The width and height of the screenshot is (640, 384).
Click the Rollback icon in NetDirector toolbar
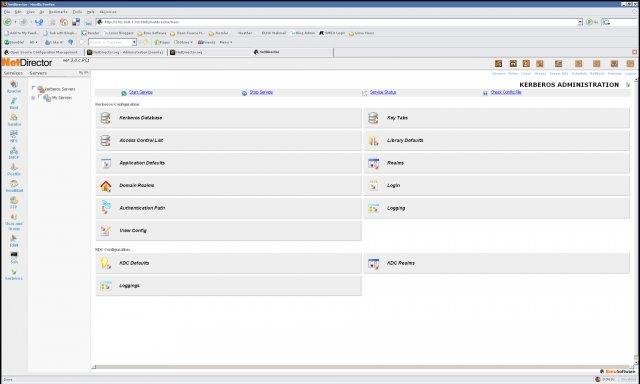[597, 64]
